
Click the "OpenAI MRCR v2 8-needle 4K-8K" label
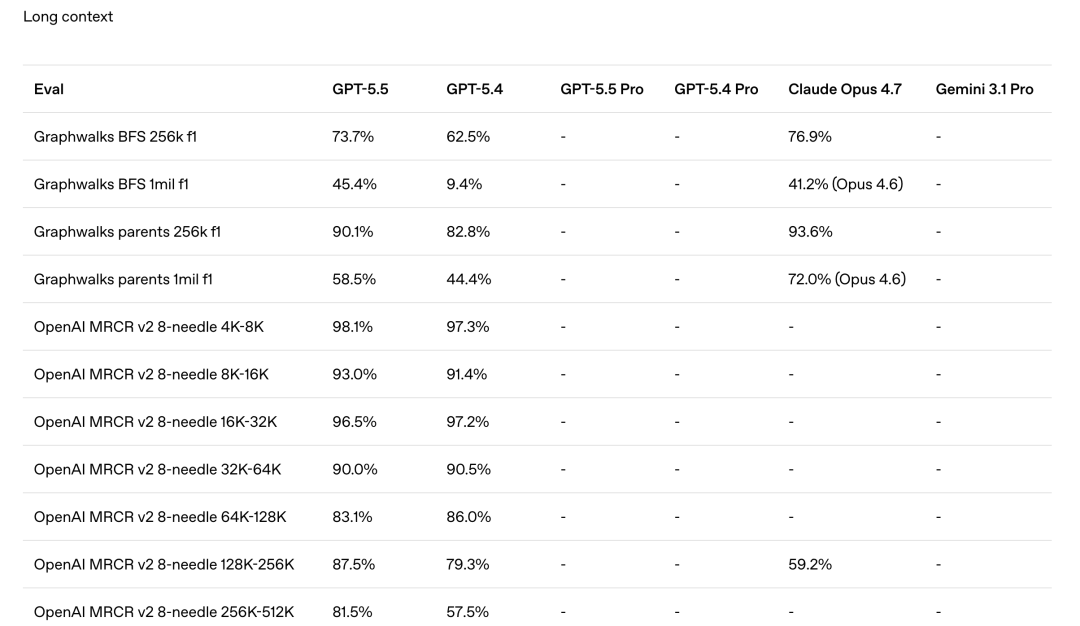150,327
